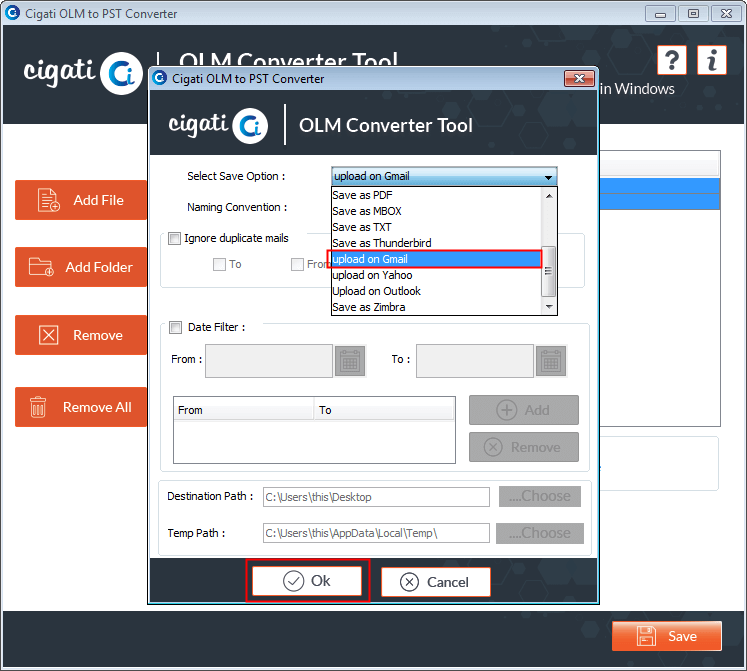Viewport: 747px width, 671px height.
Task: Open the From date calendar icon
Action: (350, 361)
